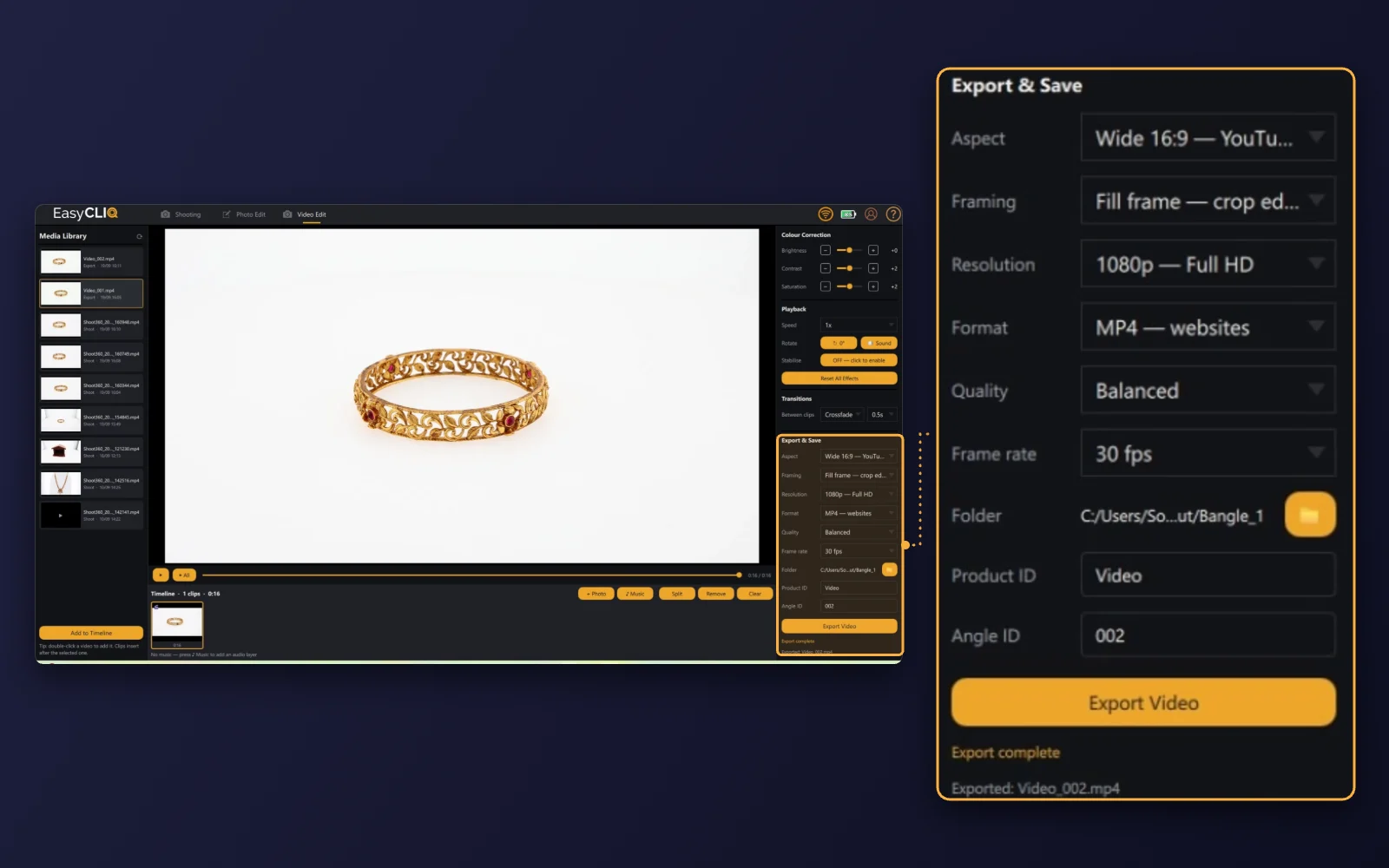Click the Wi-Fi connection status icon

[x=826, y=214]
